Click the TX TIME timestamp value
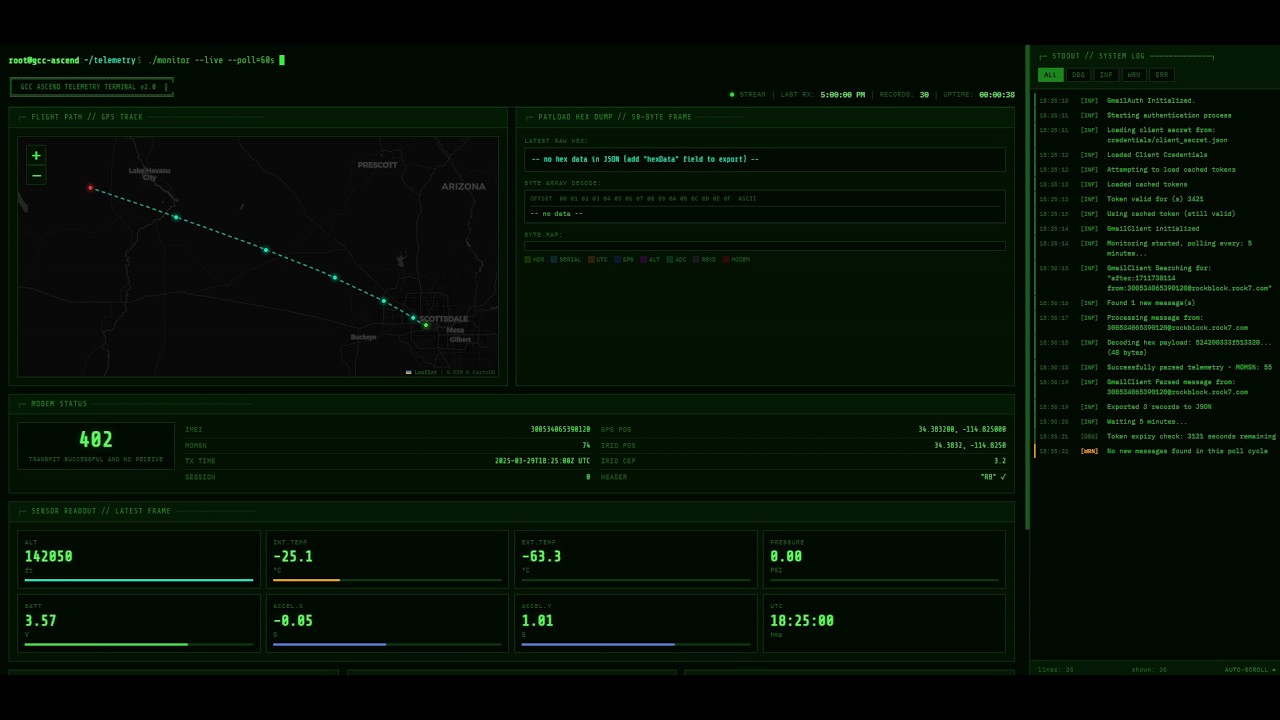The height and width of the screenshot is (720, 1280). click(542, 461)
